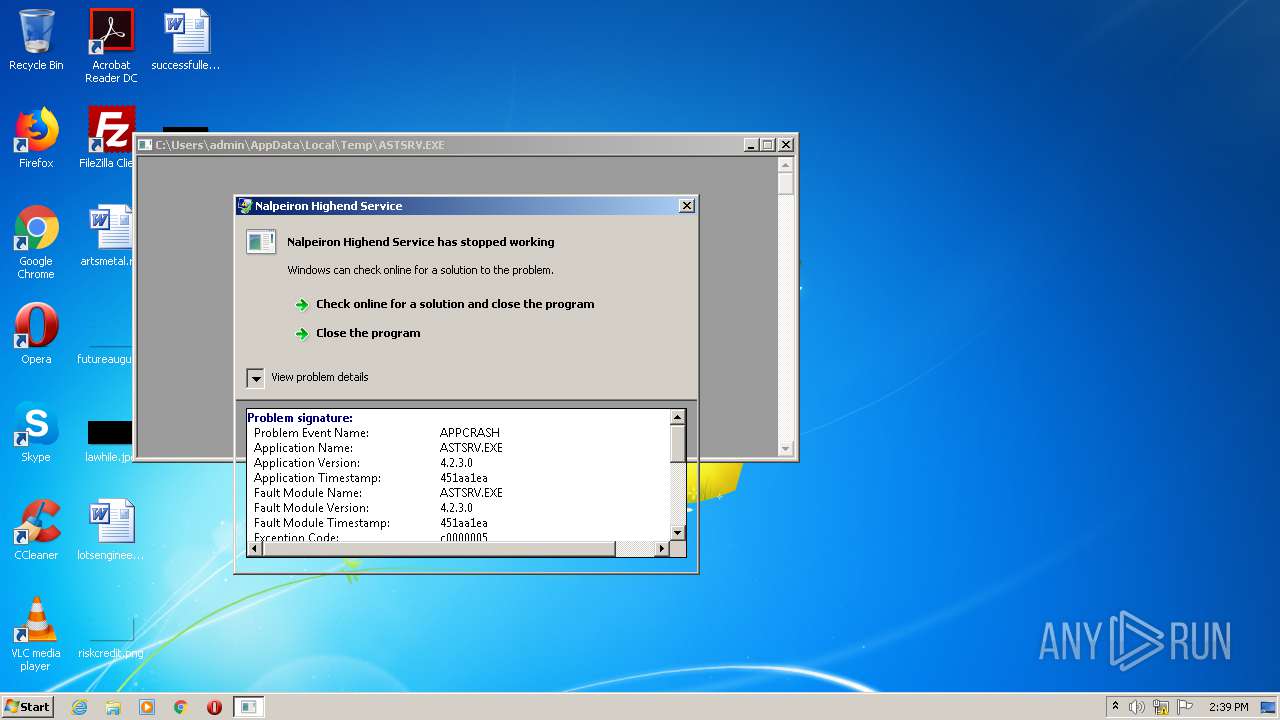Click the problem details scroll up arrow
The height and width of the screenshot is (720, 1280).
pos(677,417)
